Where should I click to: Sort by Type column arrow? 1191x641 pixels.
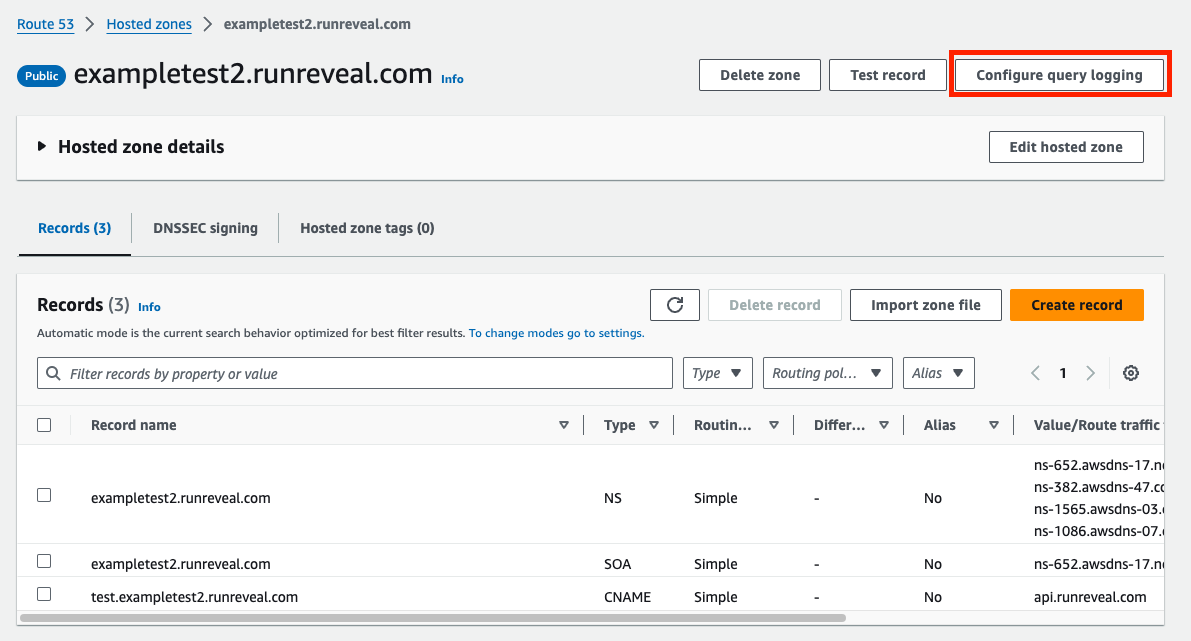(x=654, y=425)
